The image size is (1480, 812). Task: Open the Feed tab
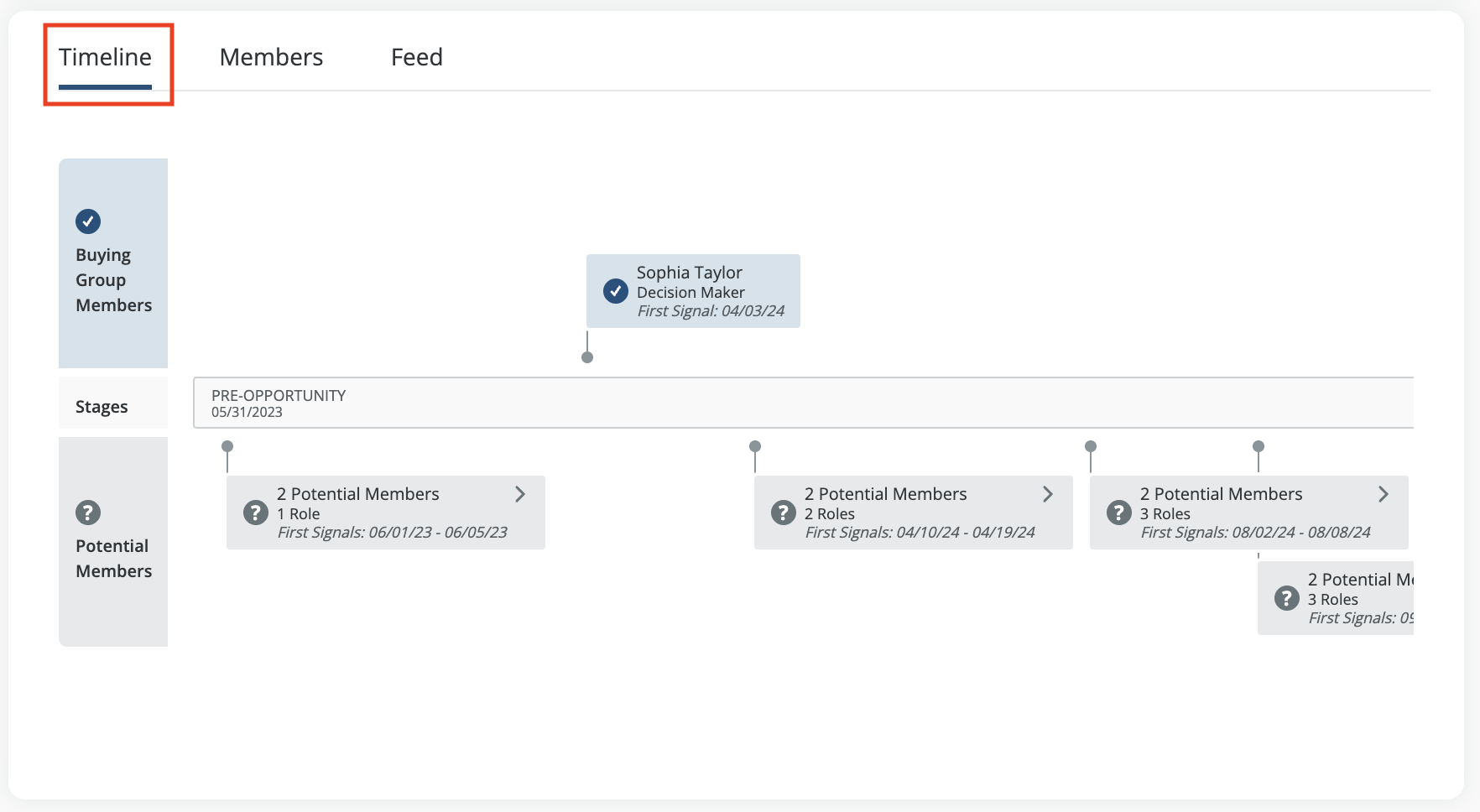coord(417,57)
